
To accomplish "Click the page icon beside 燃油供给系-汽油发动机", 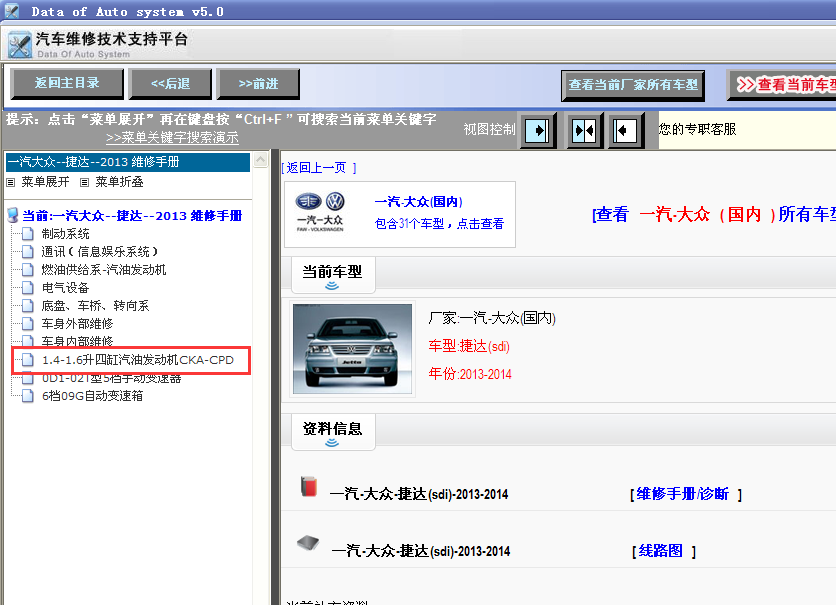I will (28, 270).
